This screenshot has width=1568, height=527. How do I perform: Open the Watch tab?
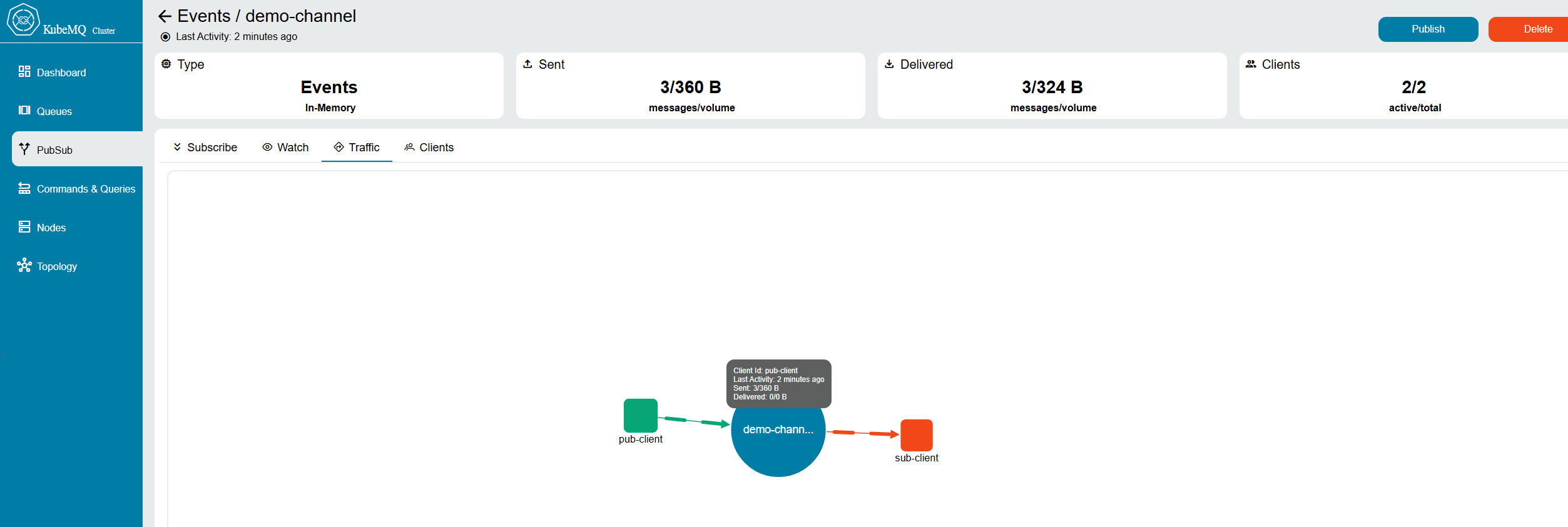[285, 148]
